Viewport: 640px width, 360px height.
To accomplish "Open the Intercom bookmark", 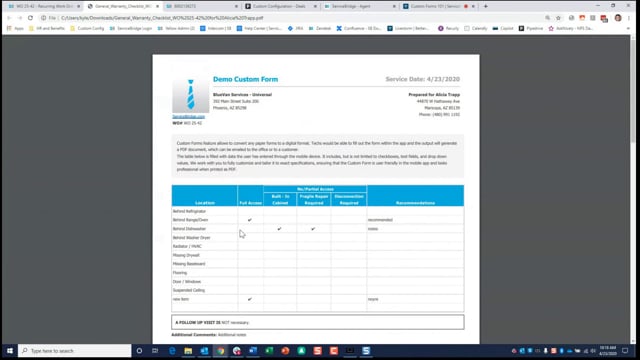I will (x=216, y=29).
